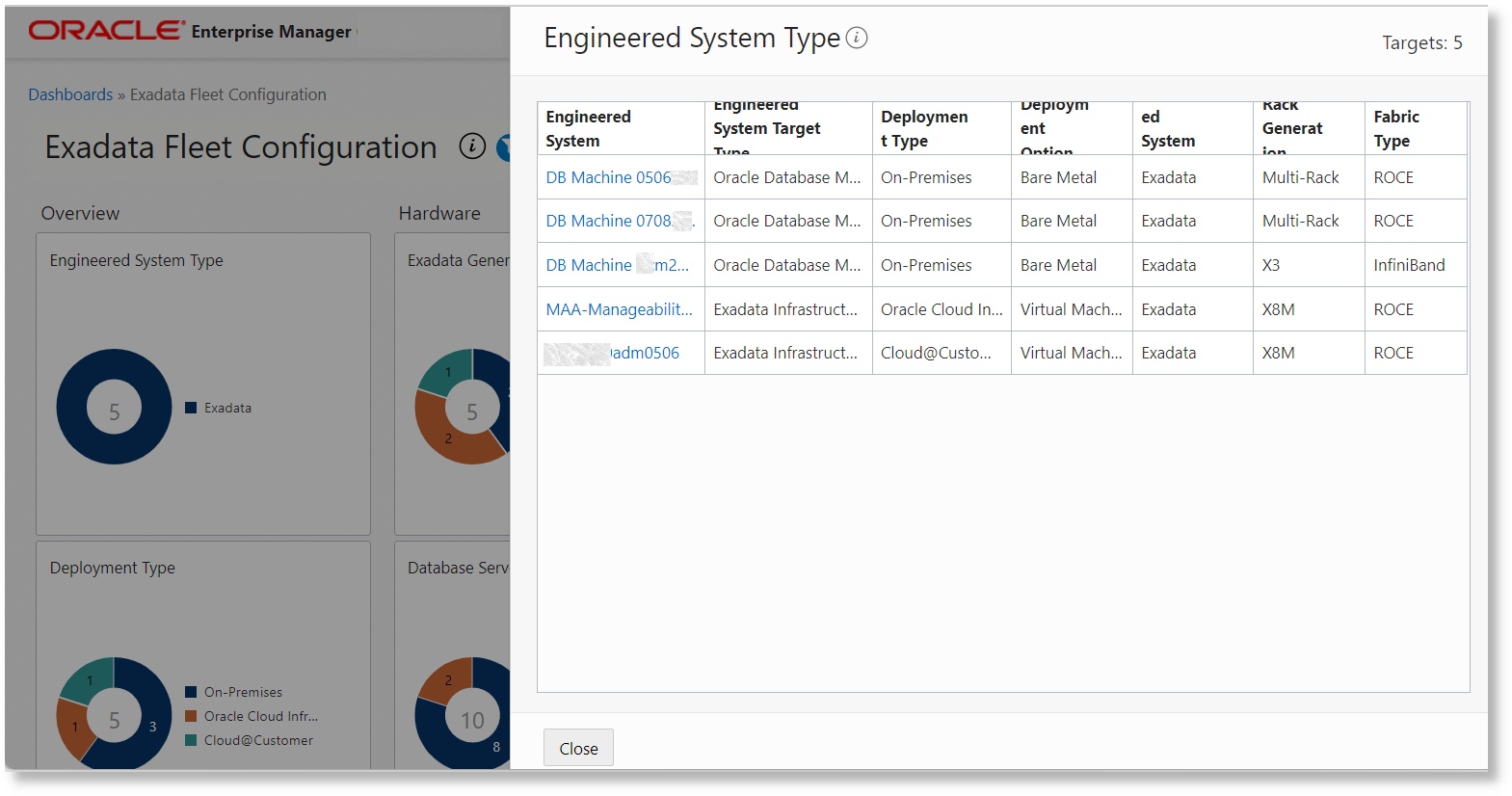The width and height of the screenshot is (1512, 796).
Task: Click the info icon next to Exadata Fleet Configuration
Action: 472,146
